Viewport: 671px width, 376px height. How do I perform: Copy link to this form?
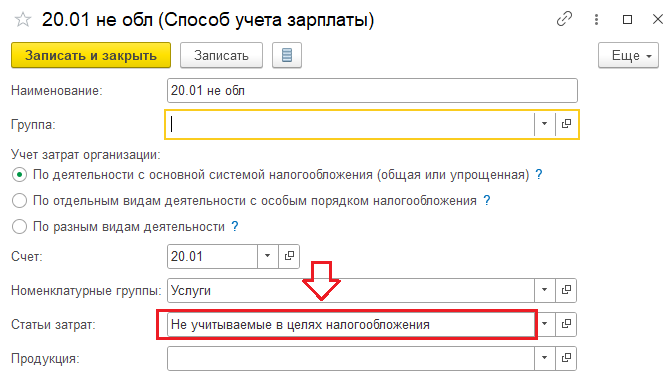[564, 19]
